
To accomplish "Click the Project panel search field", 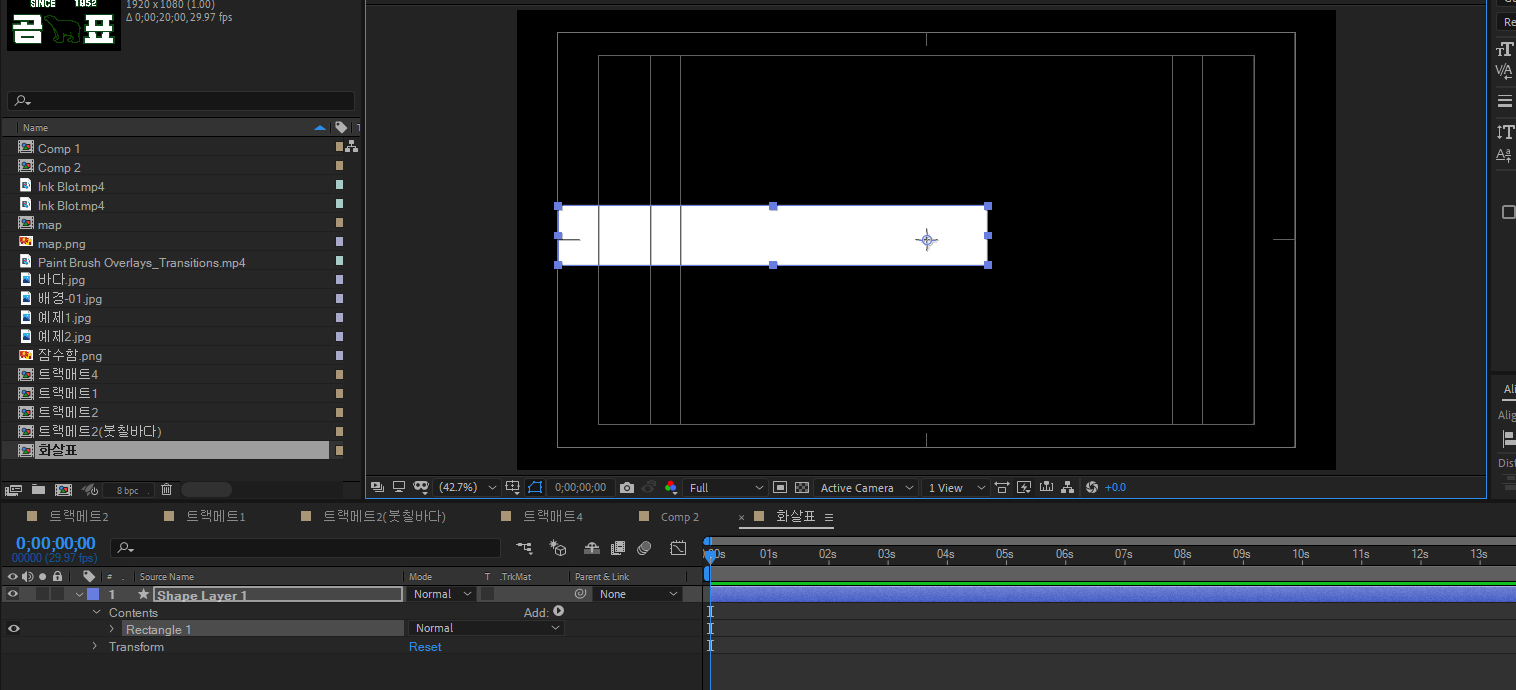I will pos(181,101).
